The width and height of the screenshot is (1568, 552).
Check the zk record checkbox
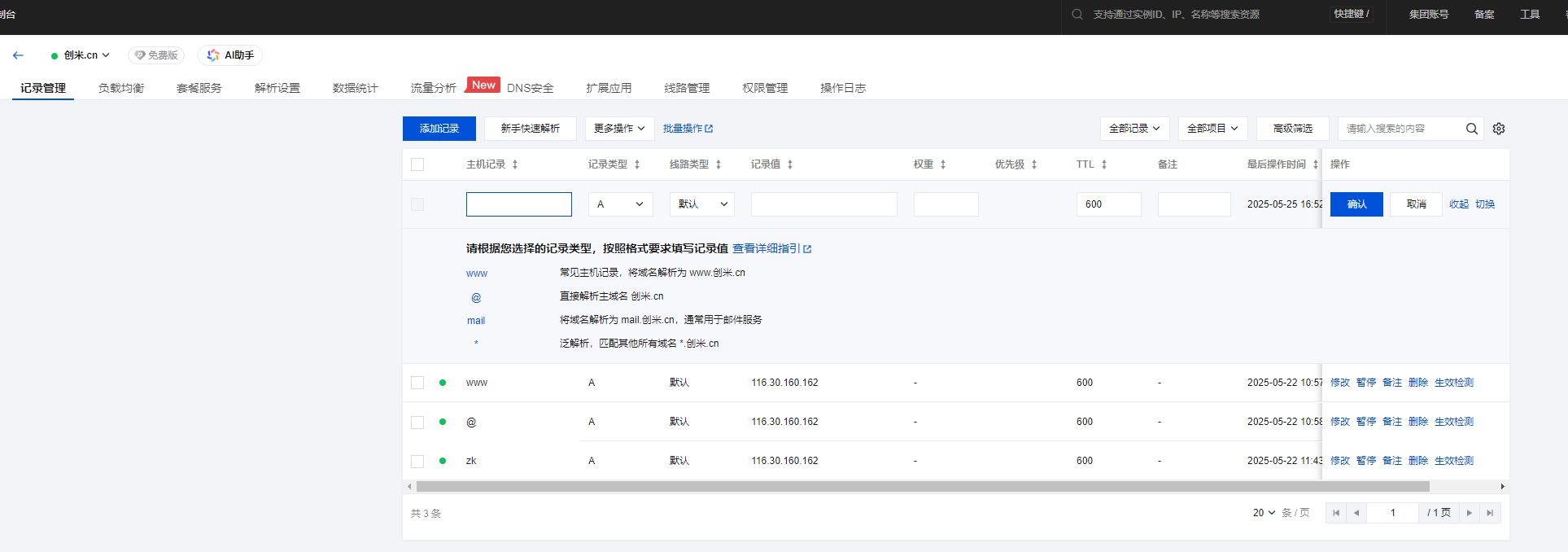pyautogui.click(x=417, y=461)
